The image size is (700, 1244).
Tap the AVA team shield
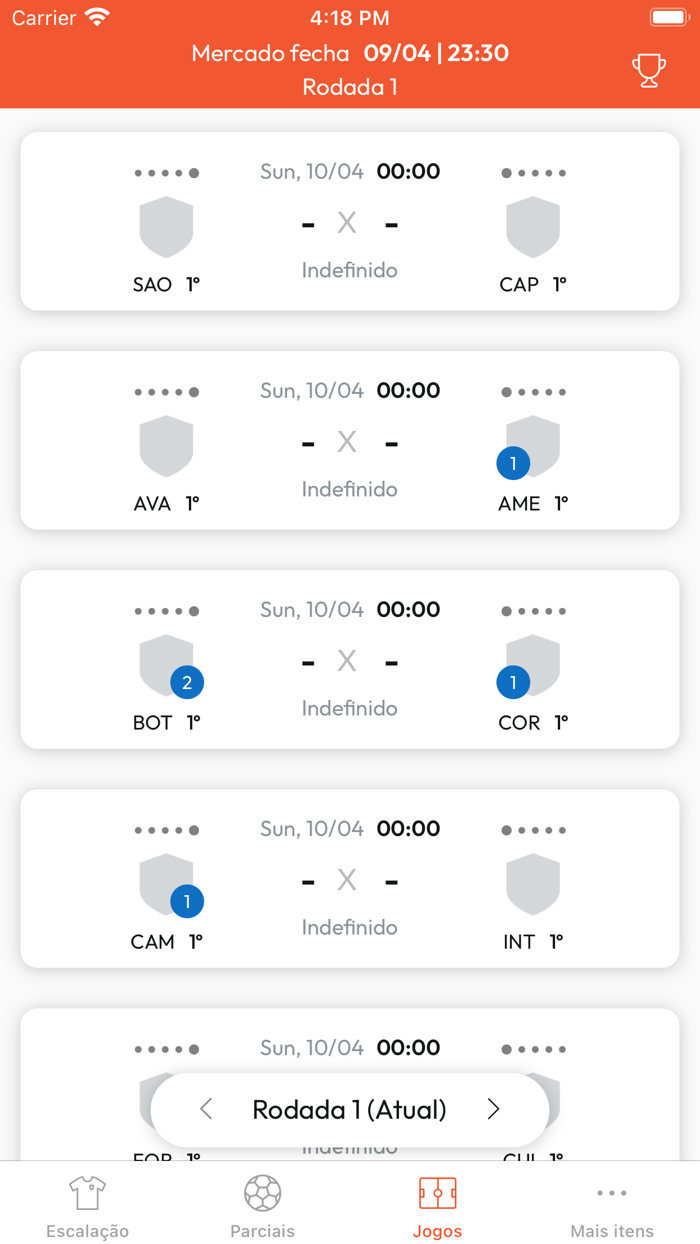[166, 446]
